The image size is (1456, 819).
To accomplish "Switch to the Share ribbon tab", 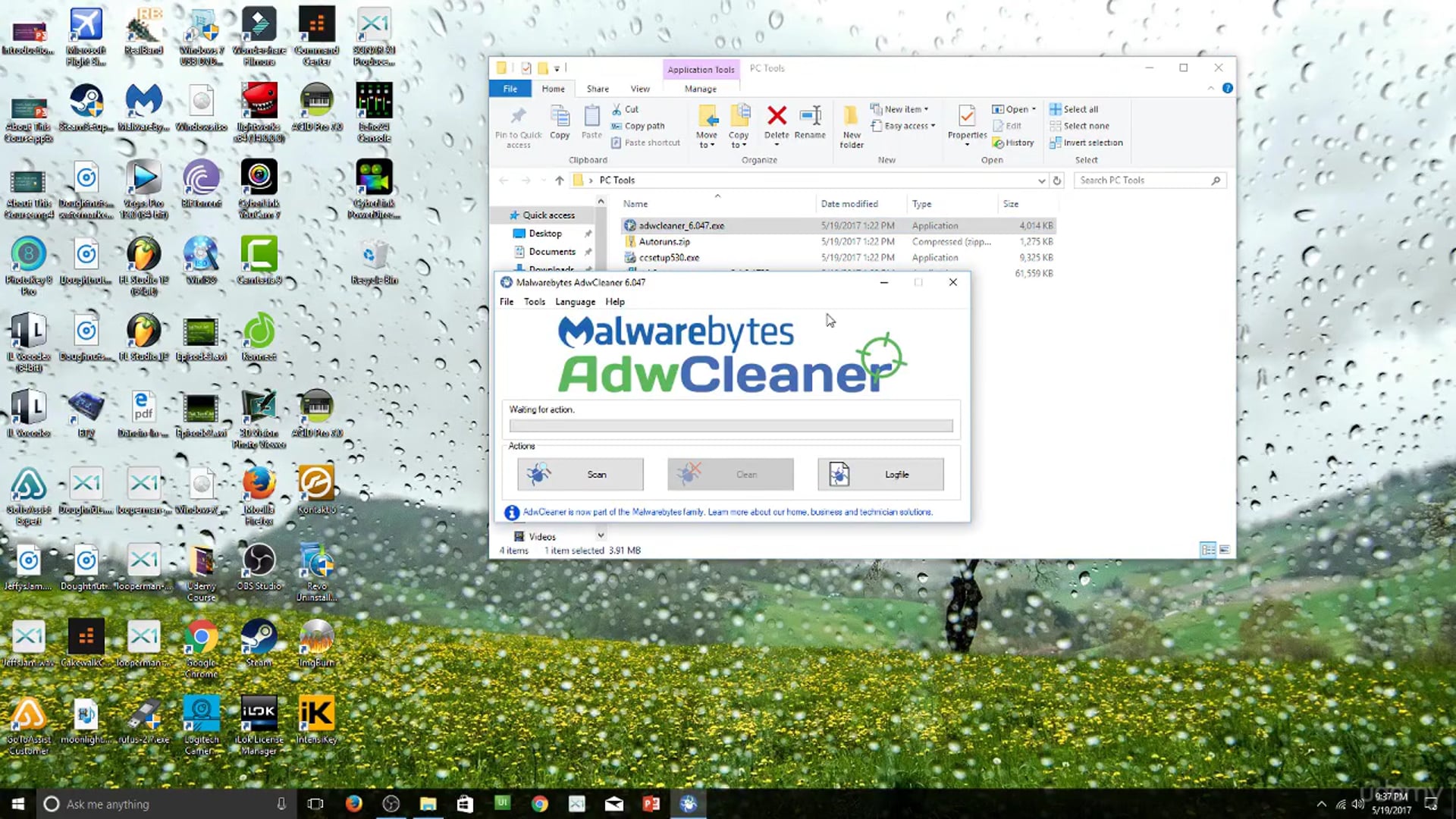I will [598, 89].
